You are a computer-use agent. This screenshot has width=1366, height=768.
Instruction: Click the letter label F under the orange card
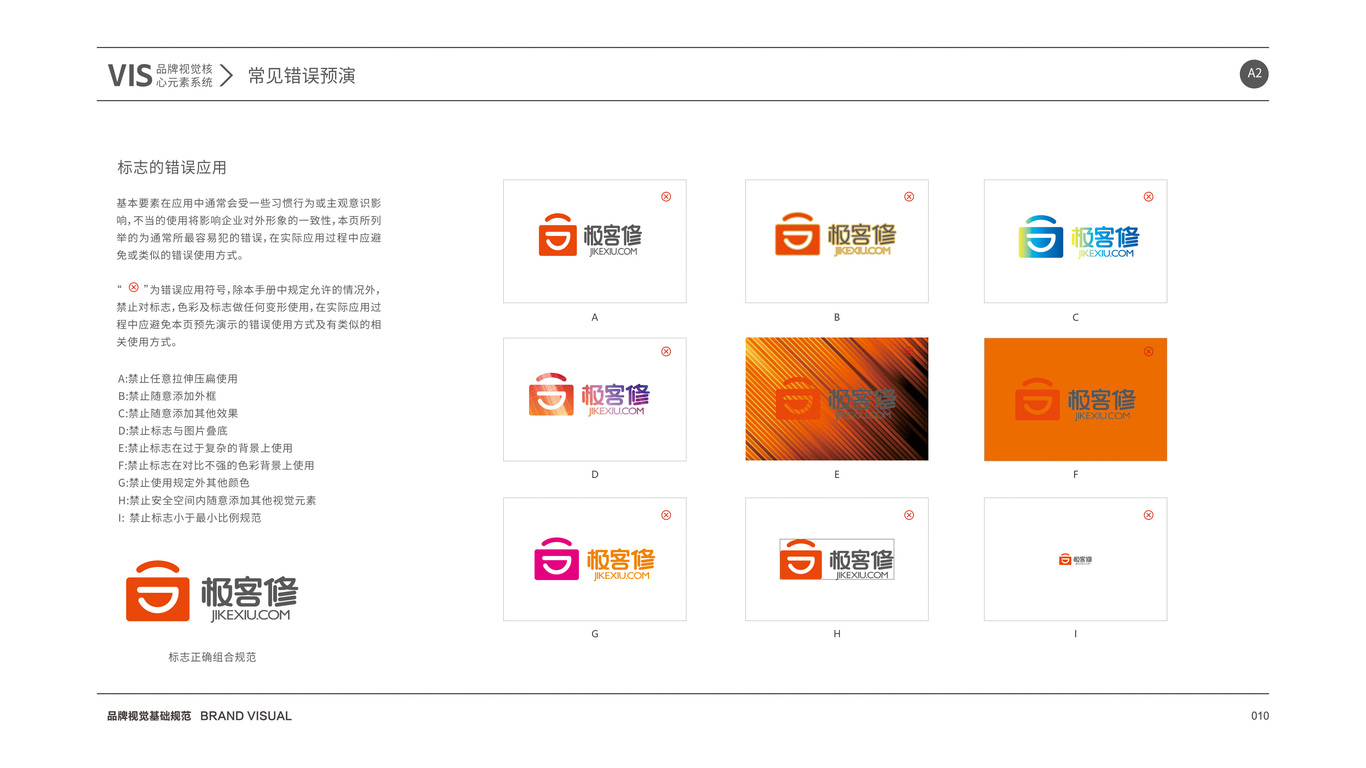(1076, 475)
